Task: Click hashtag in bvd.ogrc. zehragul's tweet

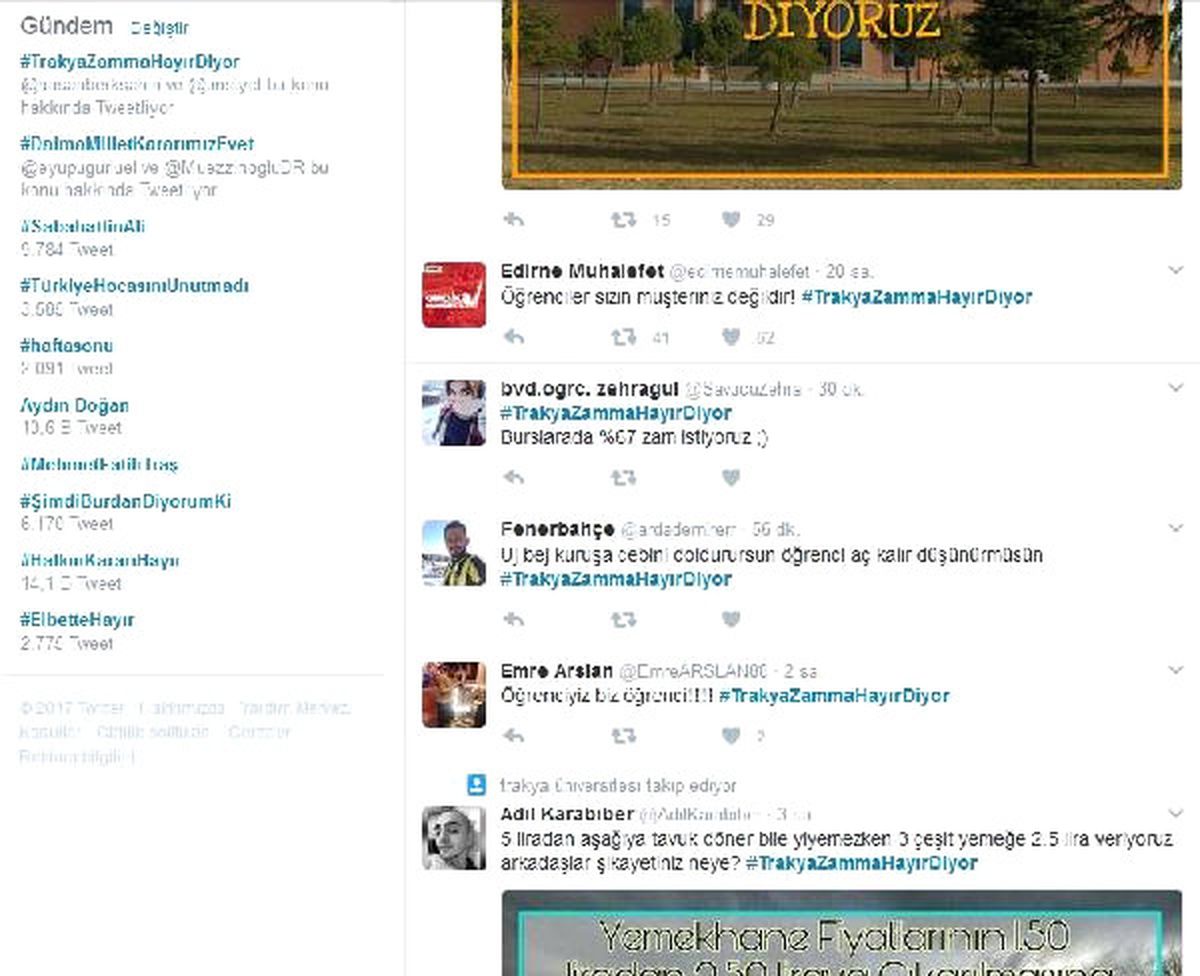Action: pos(616,413)
